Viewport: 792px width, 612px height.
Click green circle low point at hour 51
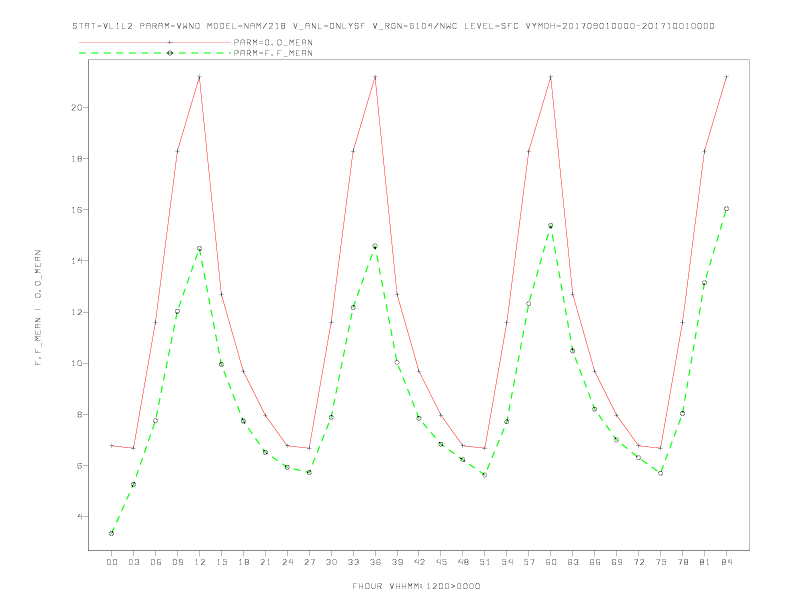485,475
